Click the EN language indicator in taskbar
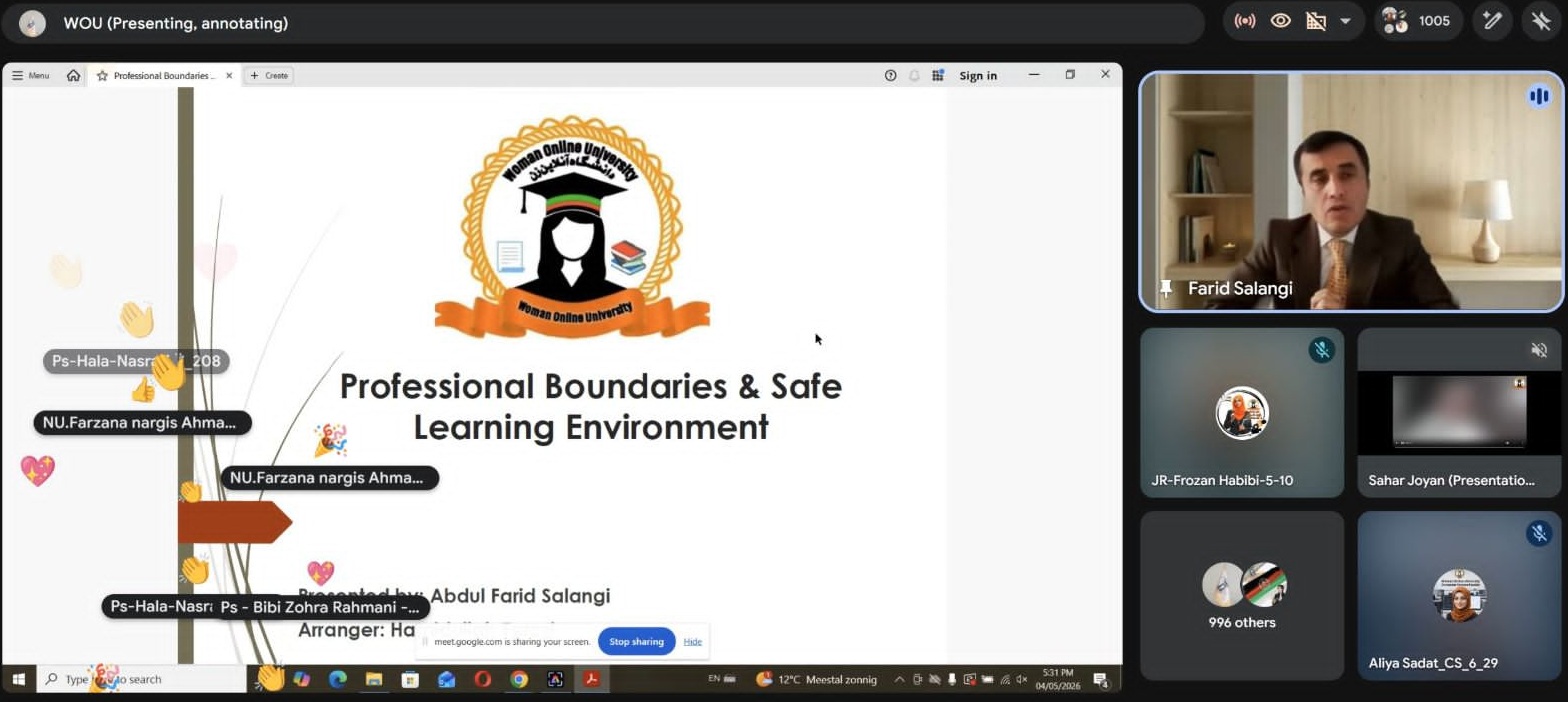Viewport: 1568px width, 702px height. click(714, 678)
